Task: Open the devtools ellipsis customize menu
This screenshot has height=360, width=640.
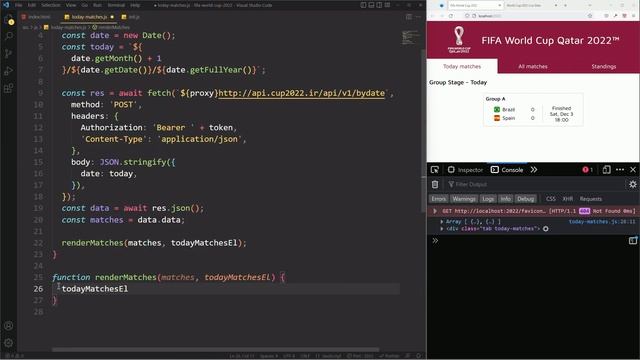Action: [620, 170]
